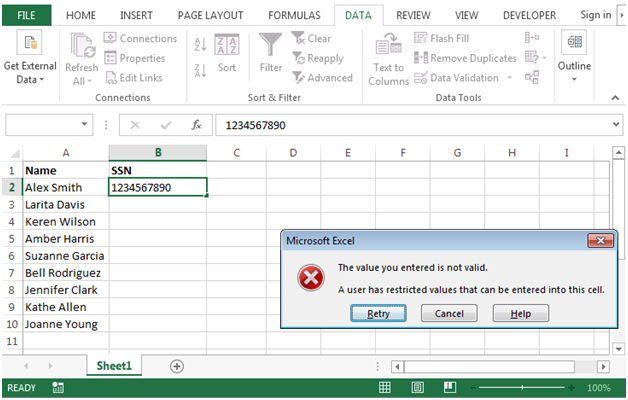Click the Get External Data icon

tap(30, 42)
